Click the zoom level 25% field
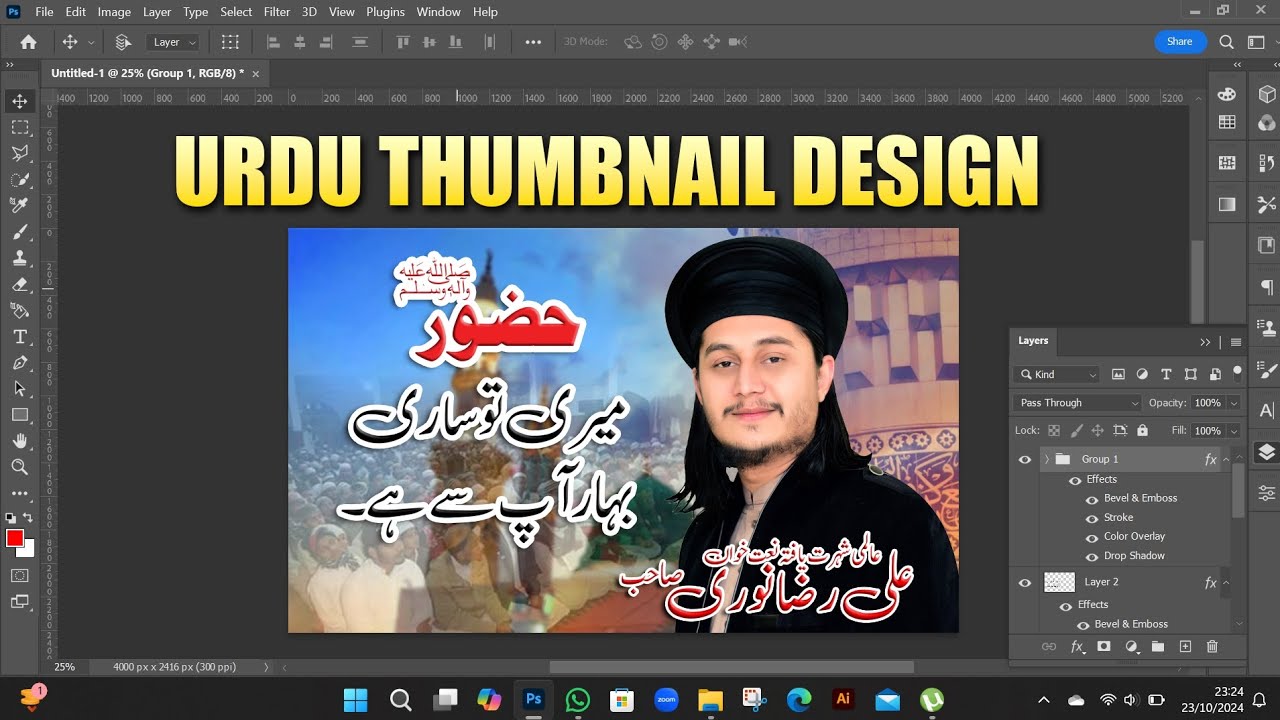 click(65, 667)
